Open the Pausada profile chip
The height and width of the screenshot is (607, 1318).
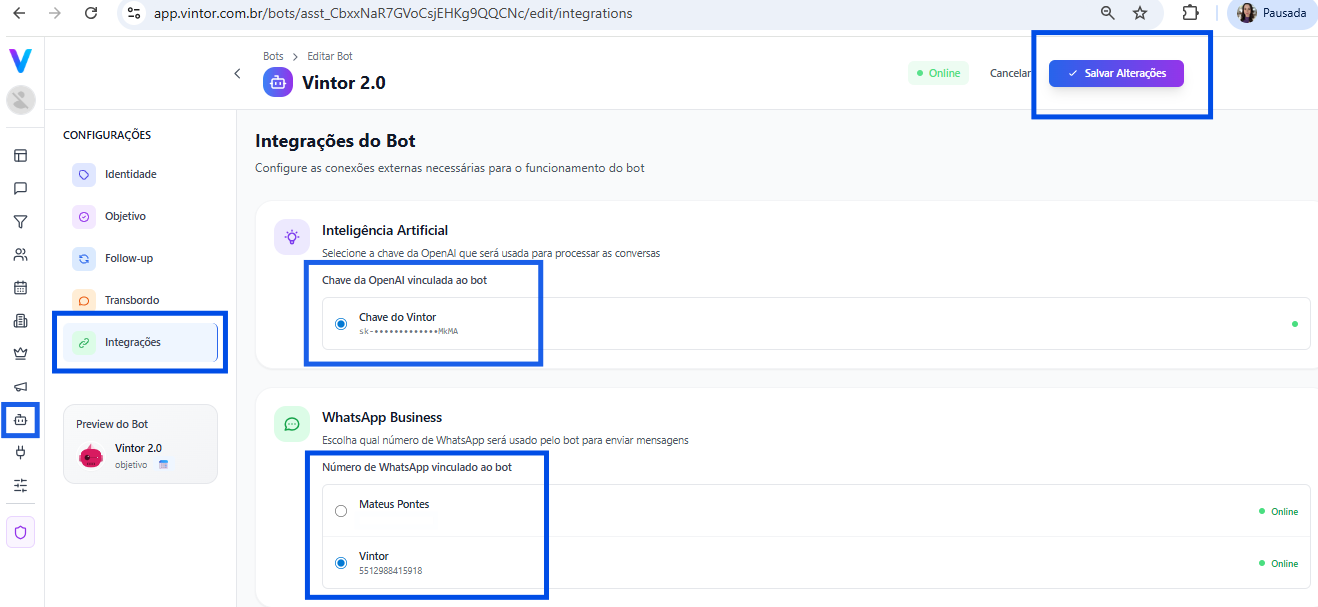click(x=1272, y=13)
